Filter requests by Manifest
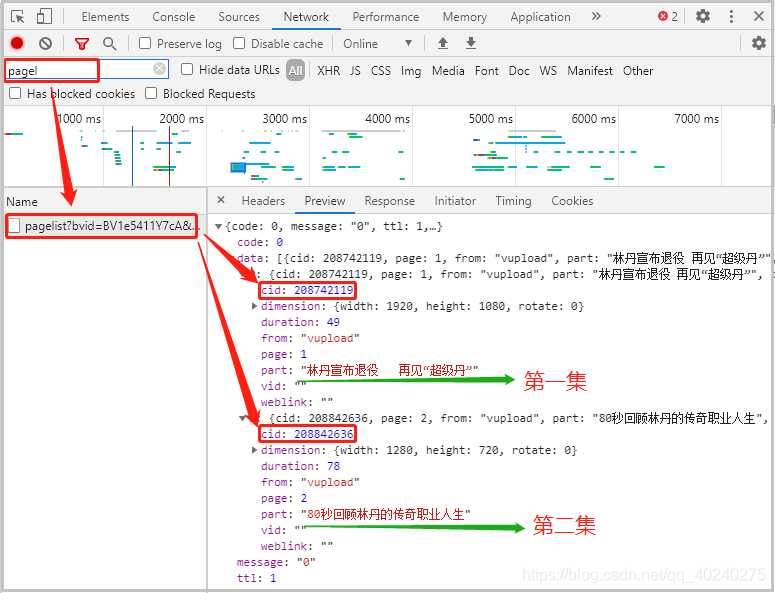Image resolution: width=775 pixels, height=593 pixels. (x=590, y=71)
